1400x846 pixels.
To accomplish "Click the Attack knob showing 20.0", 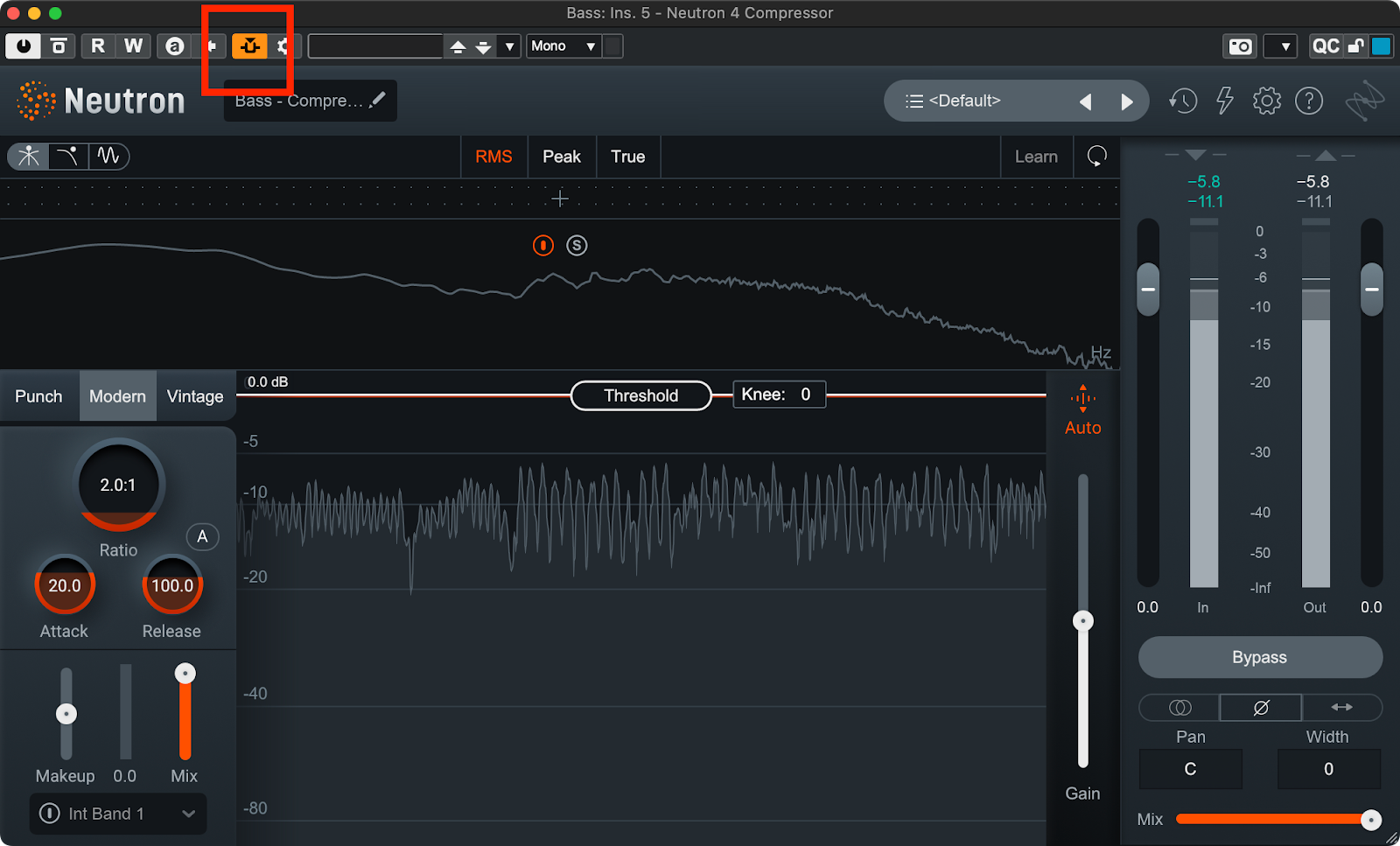I will click(65, 585).
